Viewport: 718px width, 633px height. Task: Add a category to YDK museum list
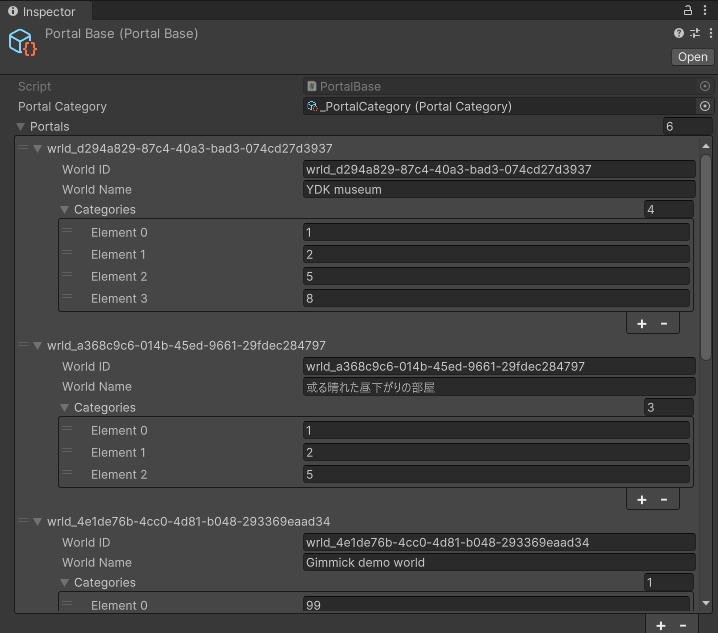[642, 324]
